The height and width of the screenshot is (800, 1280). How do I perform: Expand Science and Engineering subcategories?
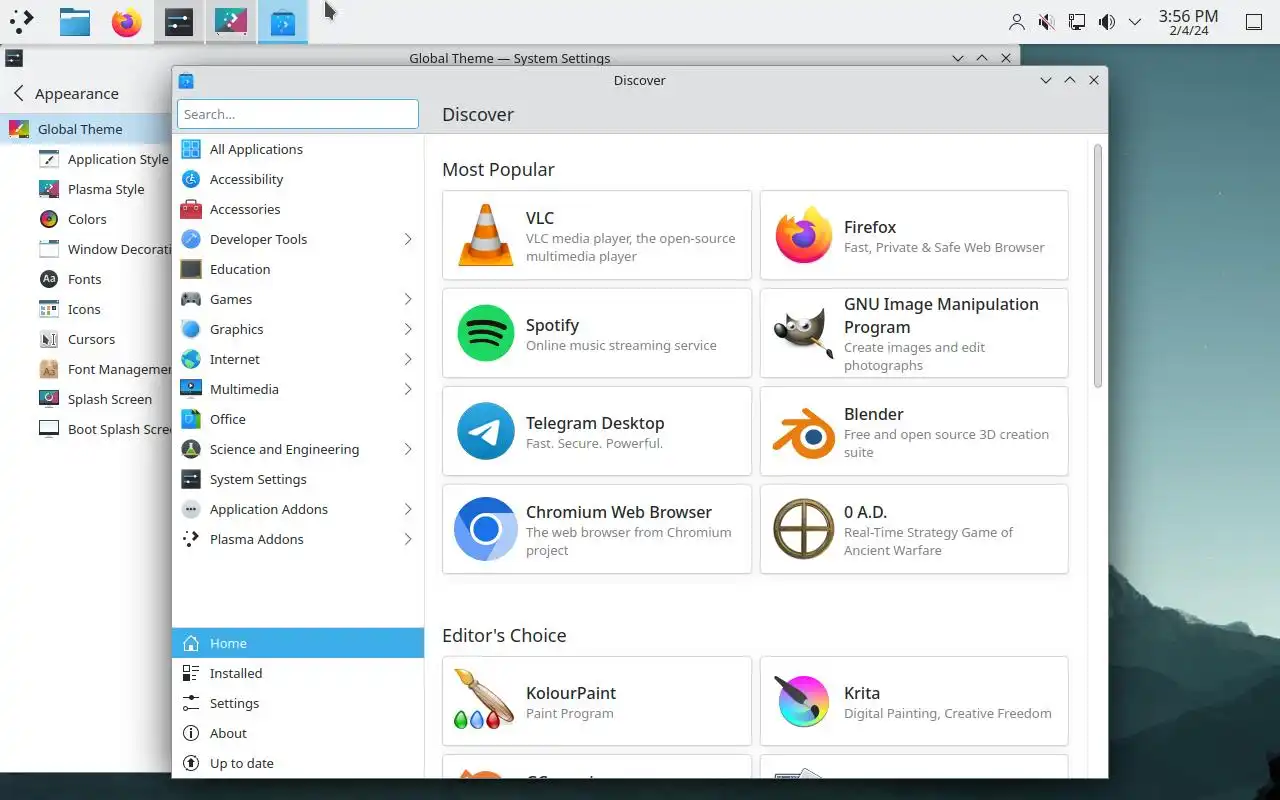coord(408,449)
